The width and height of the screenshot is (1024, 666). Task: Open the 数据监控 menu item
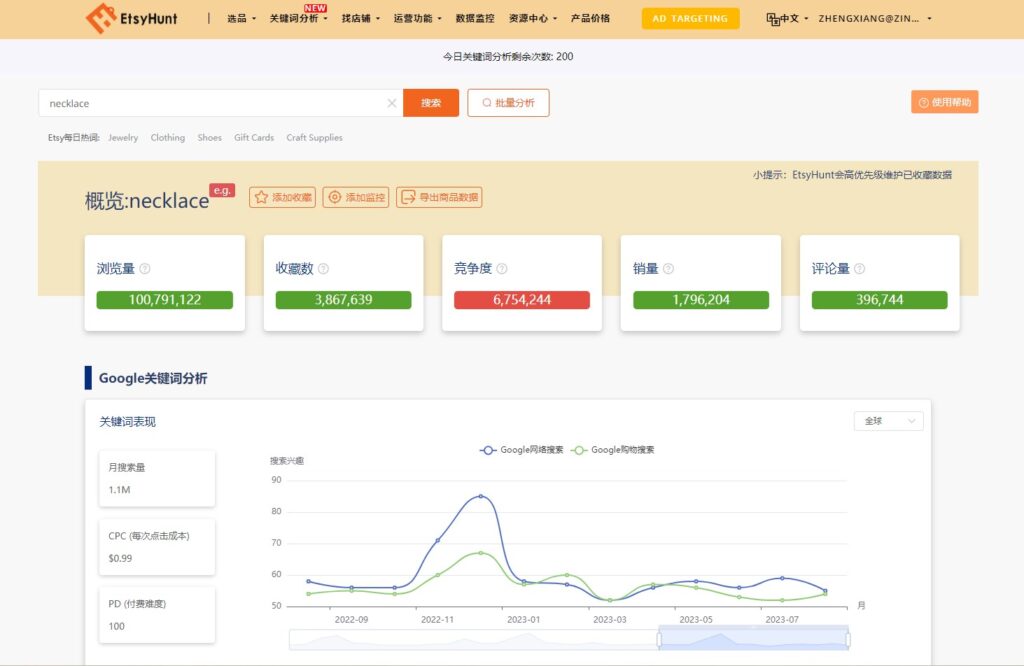(474, 18)
